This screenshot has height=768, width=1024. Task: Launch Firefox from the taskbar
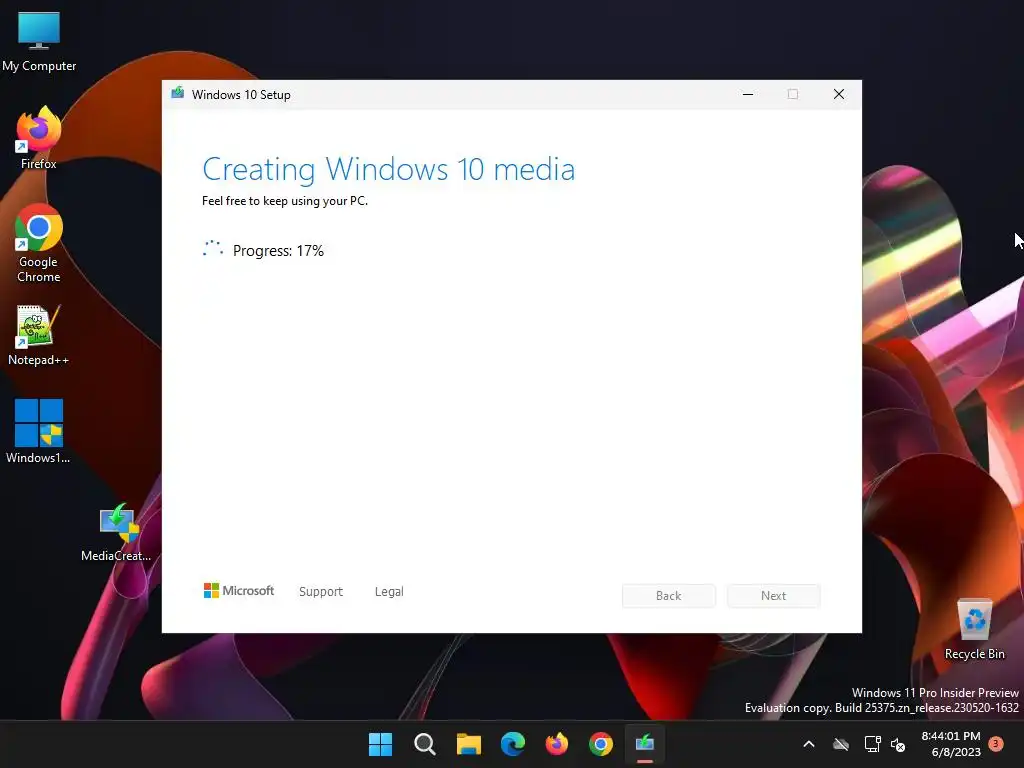tap(556, 744)
